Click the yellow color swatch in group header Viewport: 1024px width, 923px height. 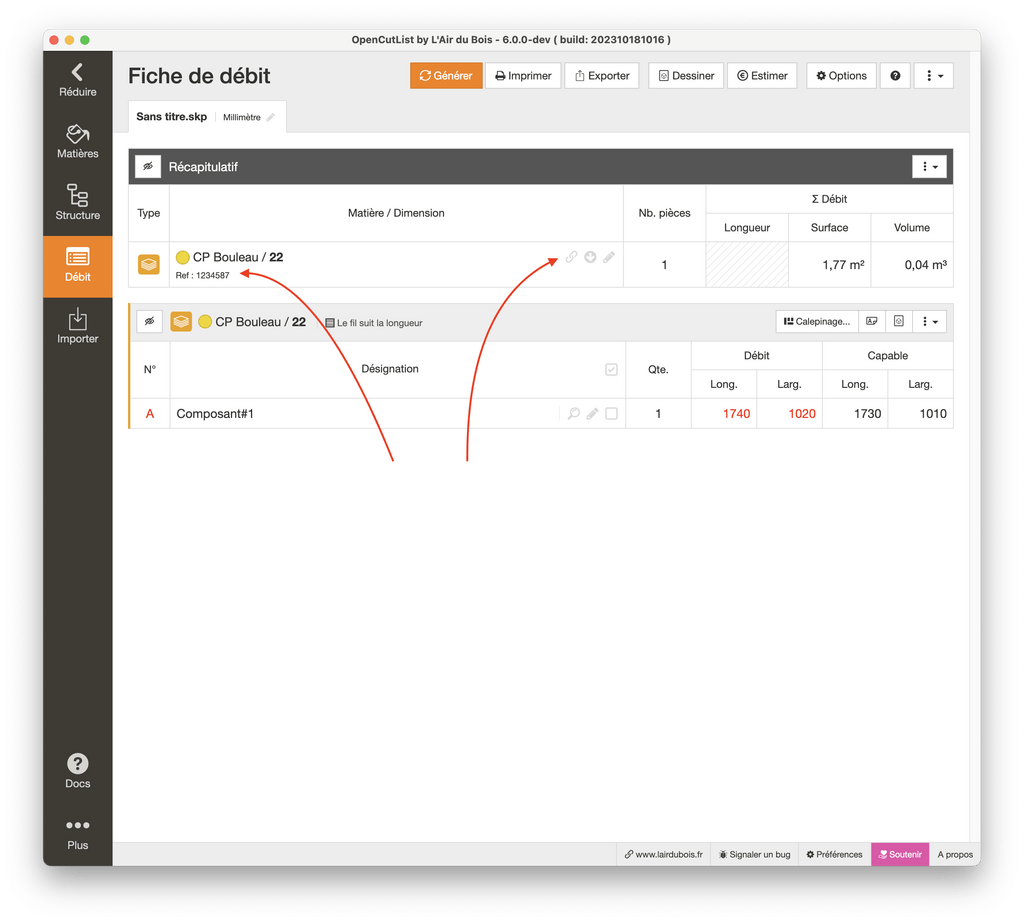coord(205,321)
